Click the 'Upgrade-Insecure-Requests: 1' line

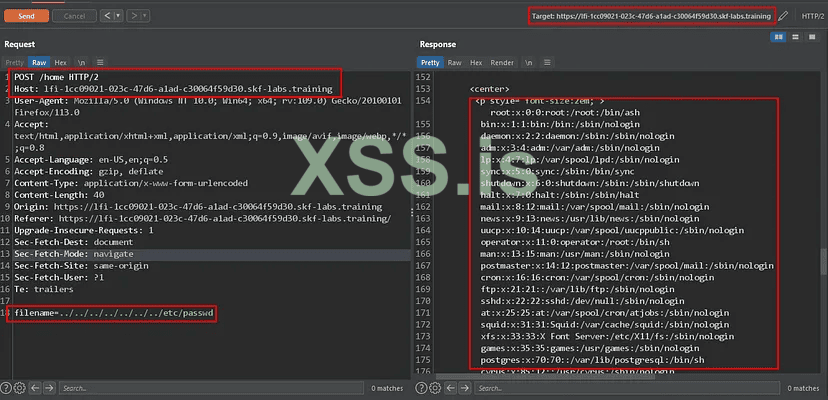click(x=84, y=230)
